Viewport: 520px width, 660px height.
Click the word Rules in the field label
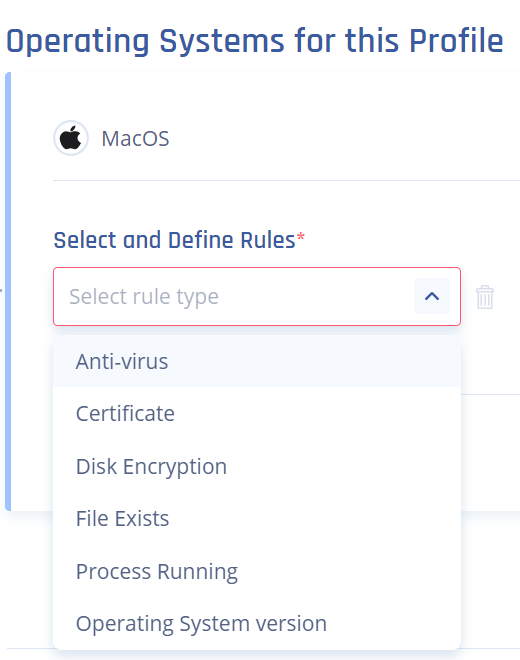267,240
